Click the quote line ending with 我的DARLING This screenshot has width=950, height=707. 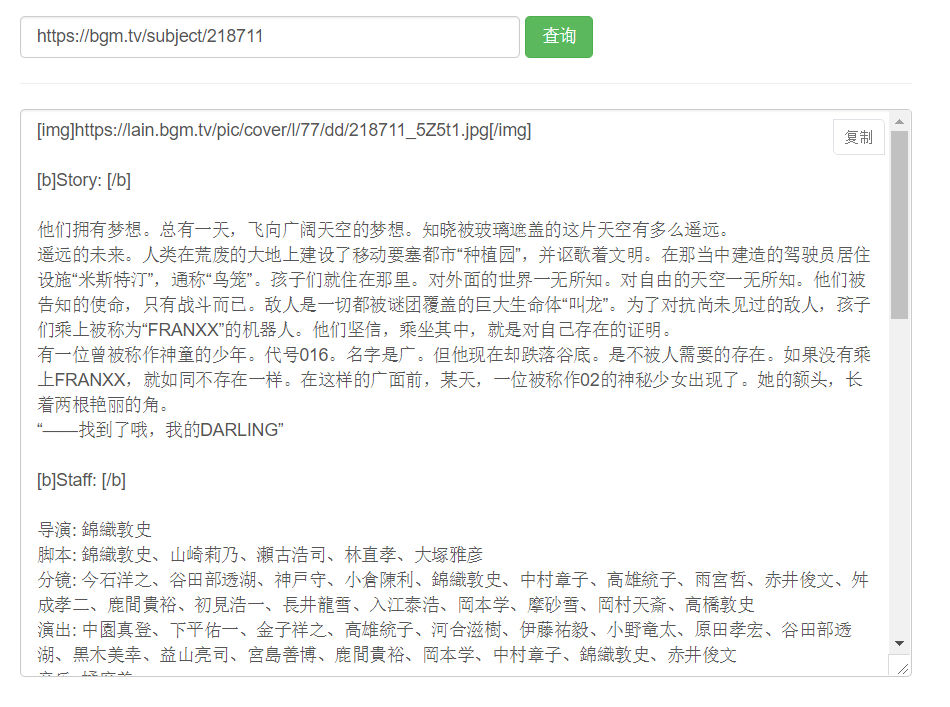click(x=160, y=430)
